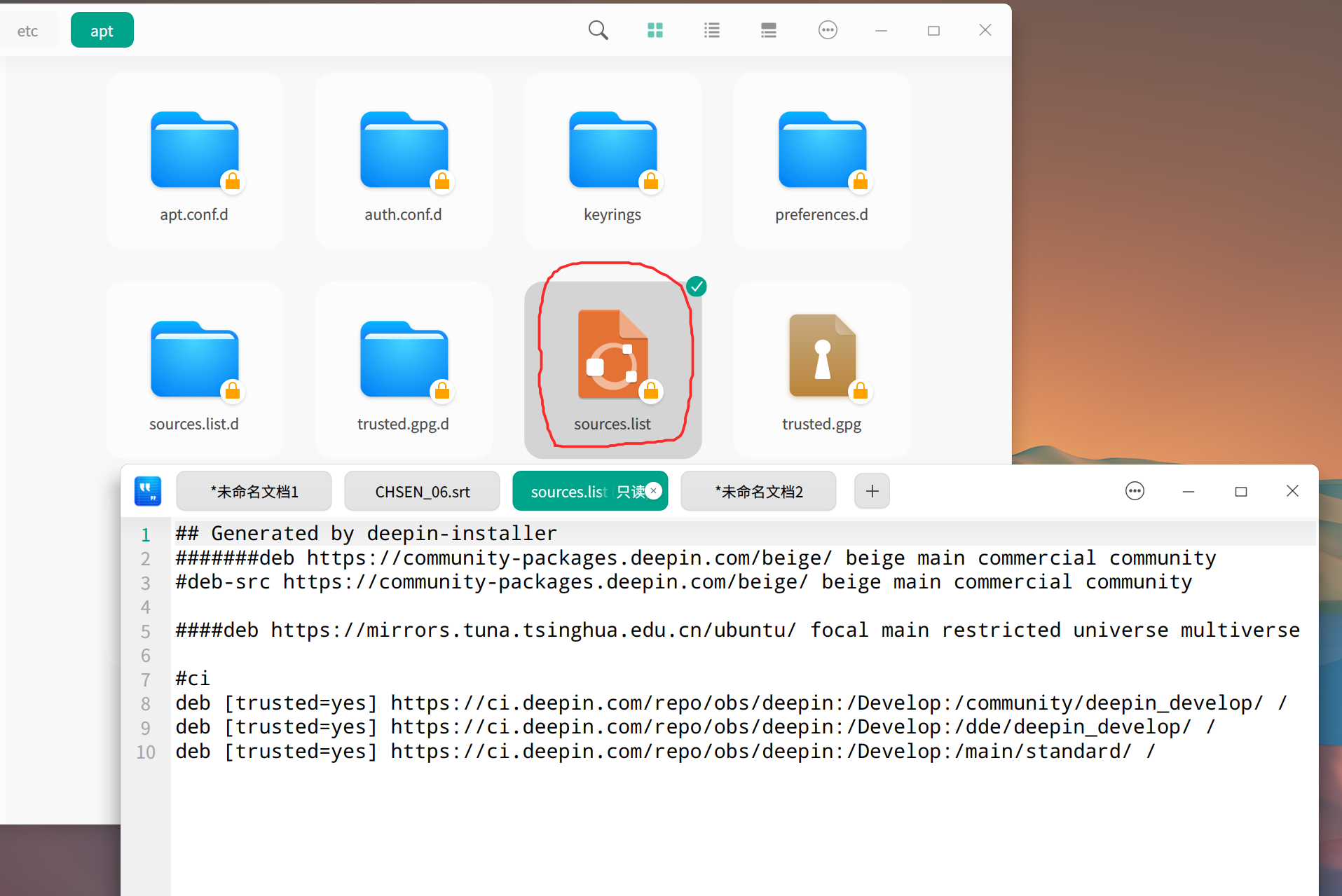Click the main/standard deb line
This screenshot has height=896, width=1342.
point(666,752)
